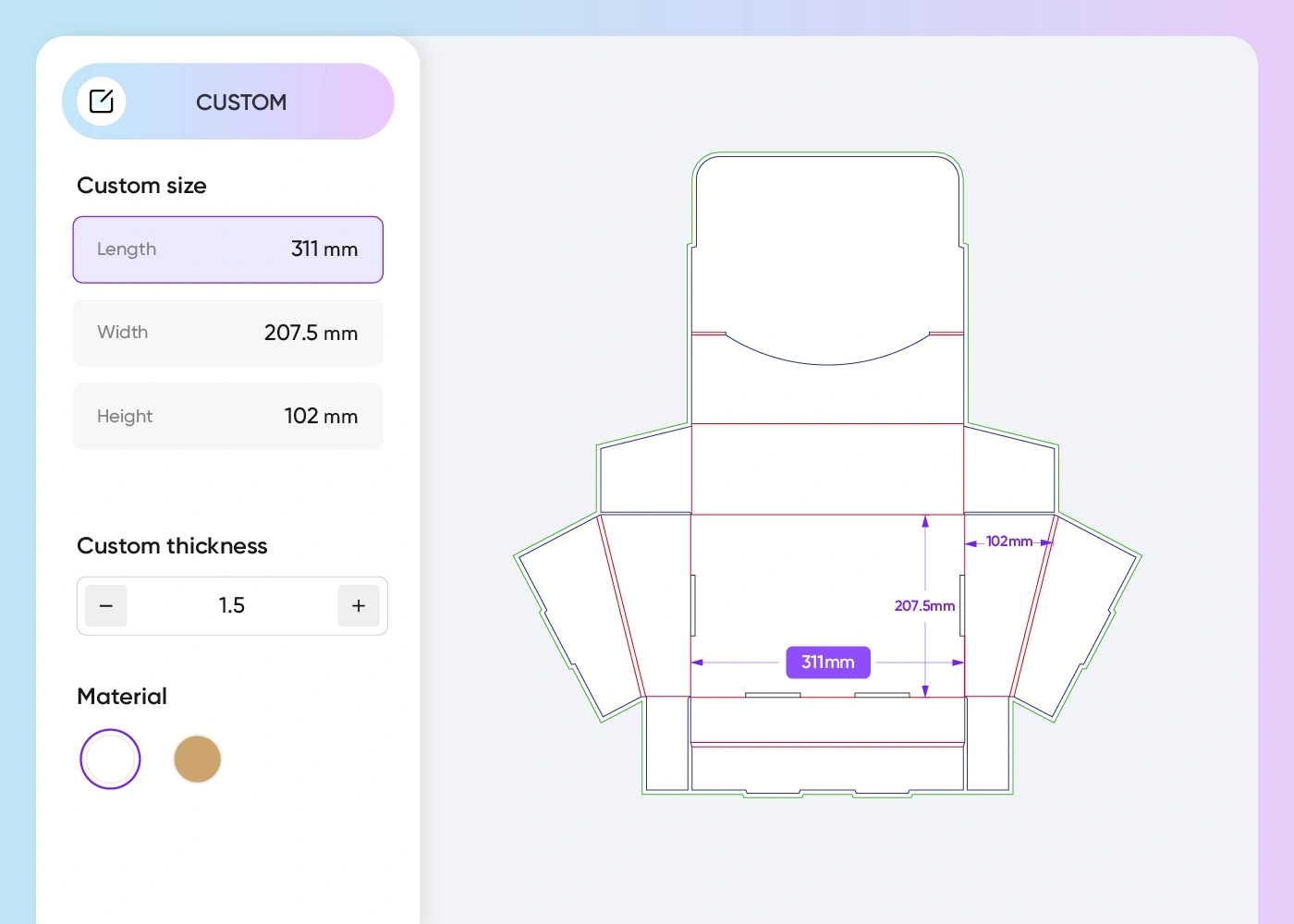Click the Width field showing 207.5 mm

click(227, 333)
